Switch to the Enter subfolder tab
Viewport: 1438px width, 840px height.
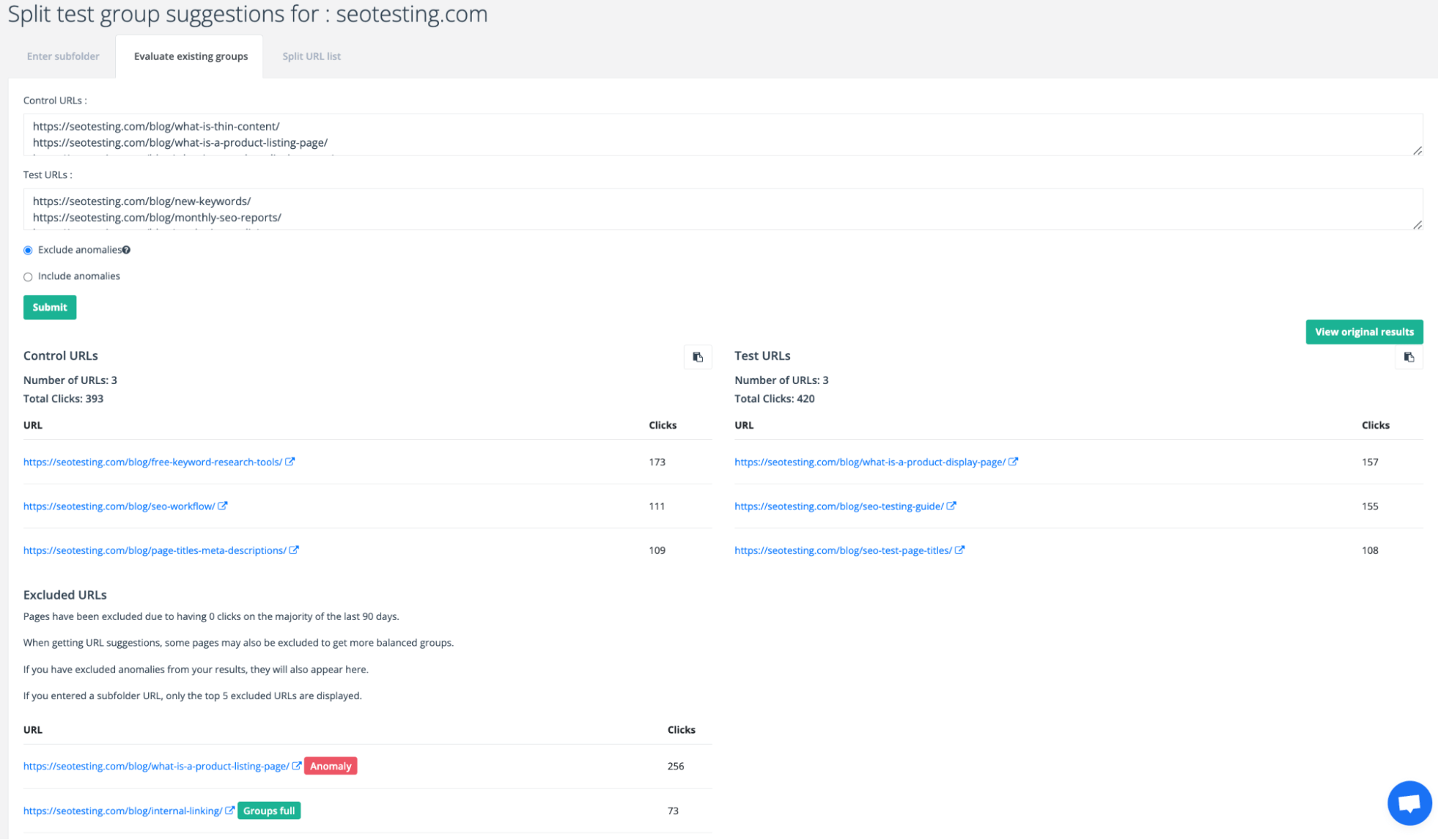pos(64,56)
